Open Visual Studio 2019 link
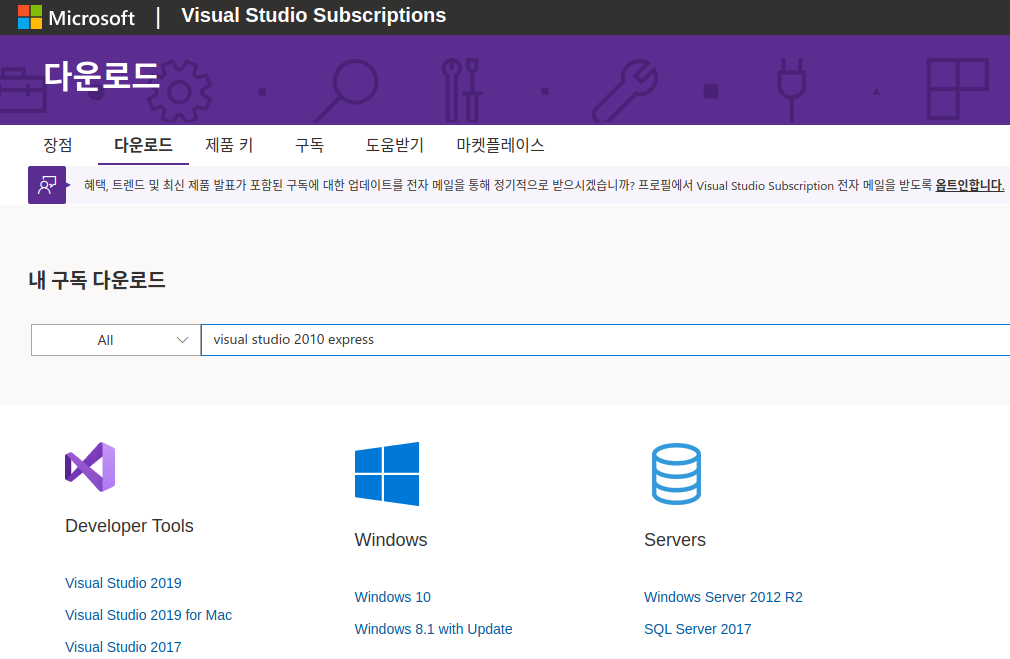The width and height of the screenshot is (1010, 659). (123, 583)
